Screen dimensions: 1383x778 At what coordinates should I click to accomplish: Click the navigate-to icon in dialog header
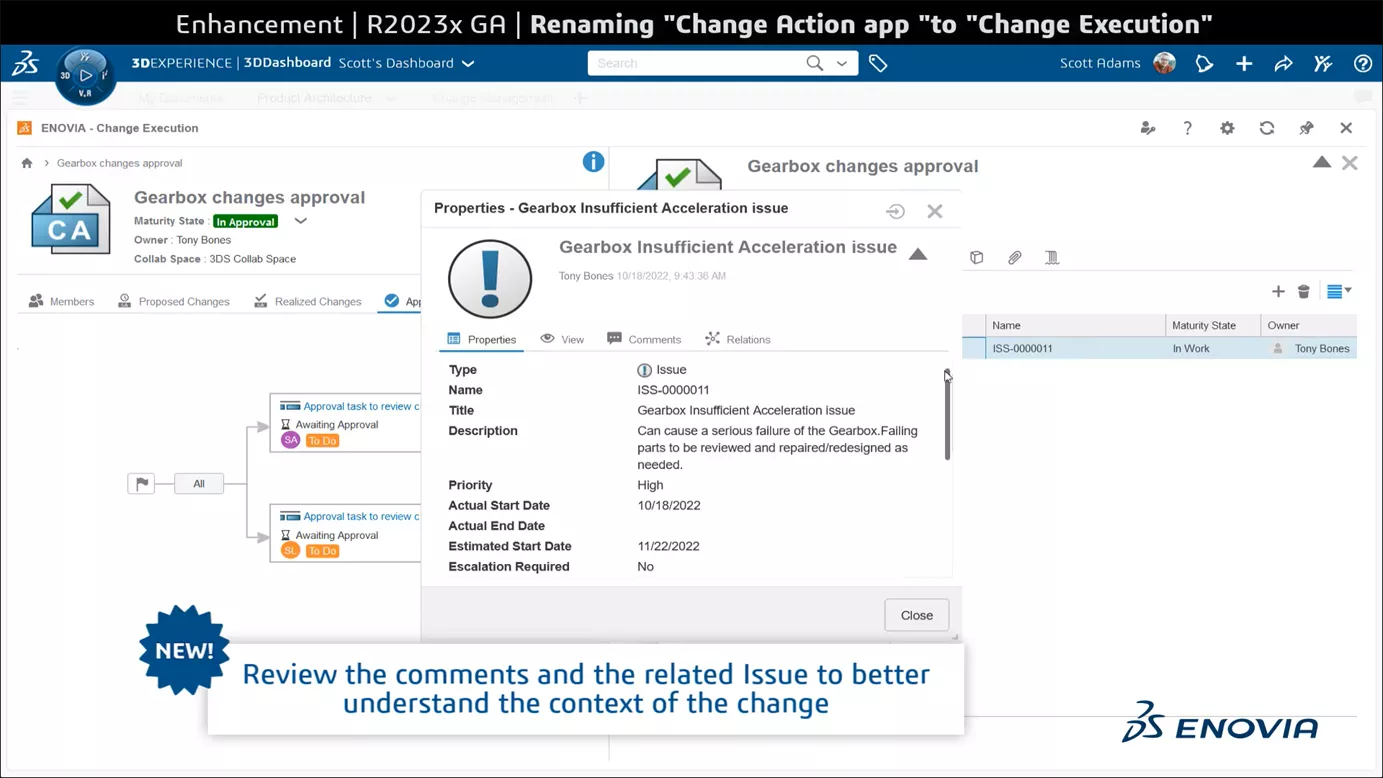pos(895,211)
